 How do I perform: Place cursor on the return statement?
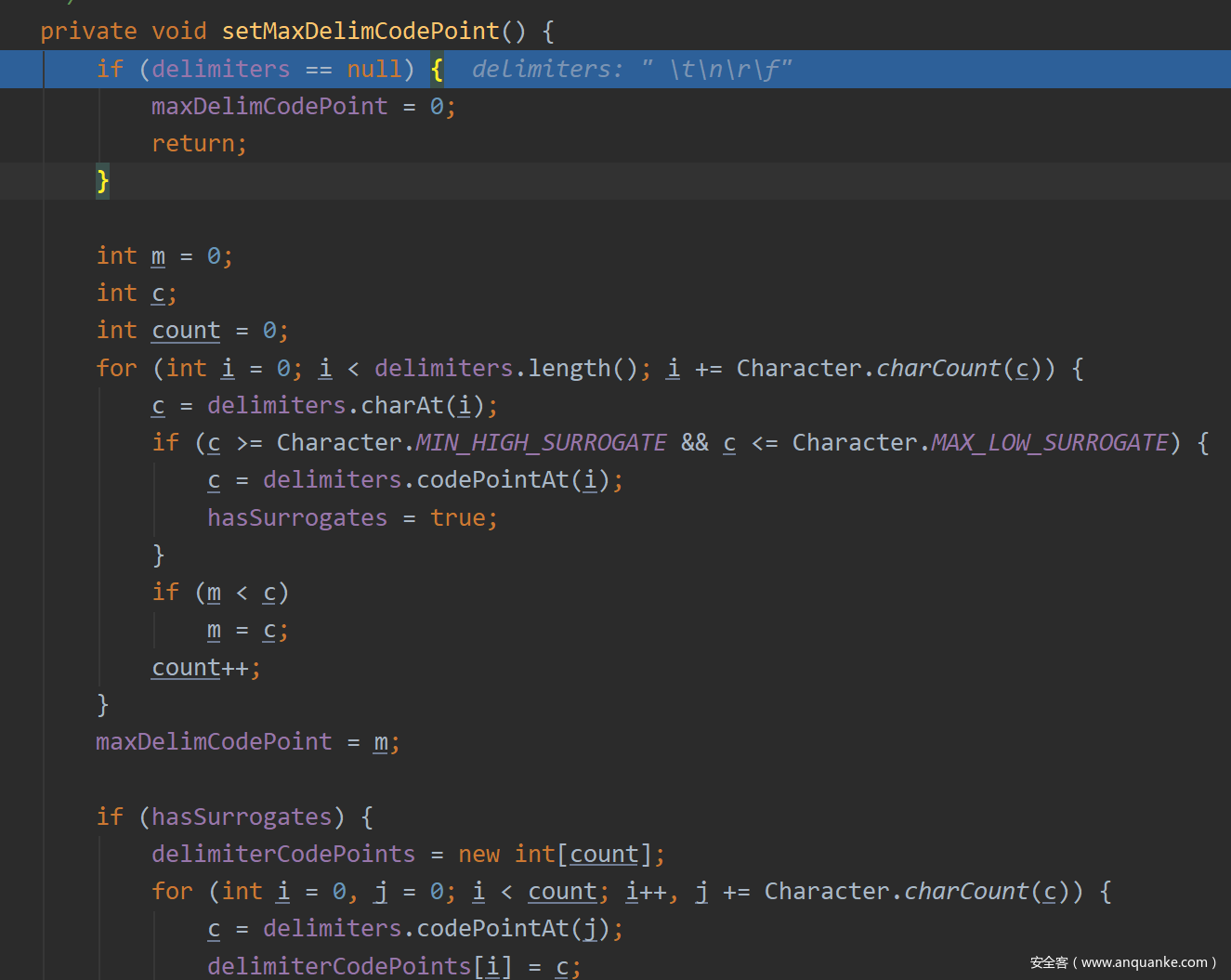198,144
